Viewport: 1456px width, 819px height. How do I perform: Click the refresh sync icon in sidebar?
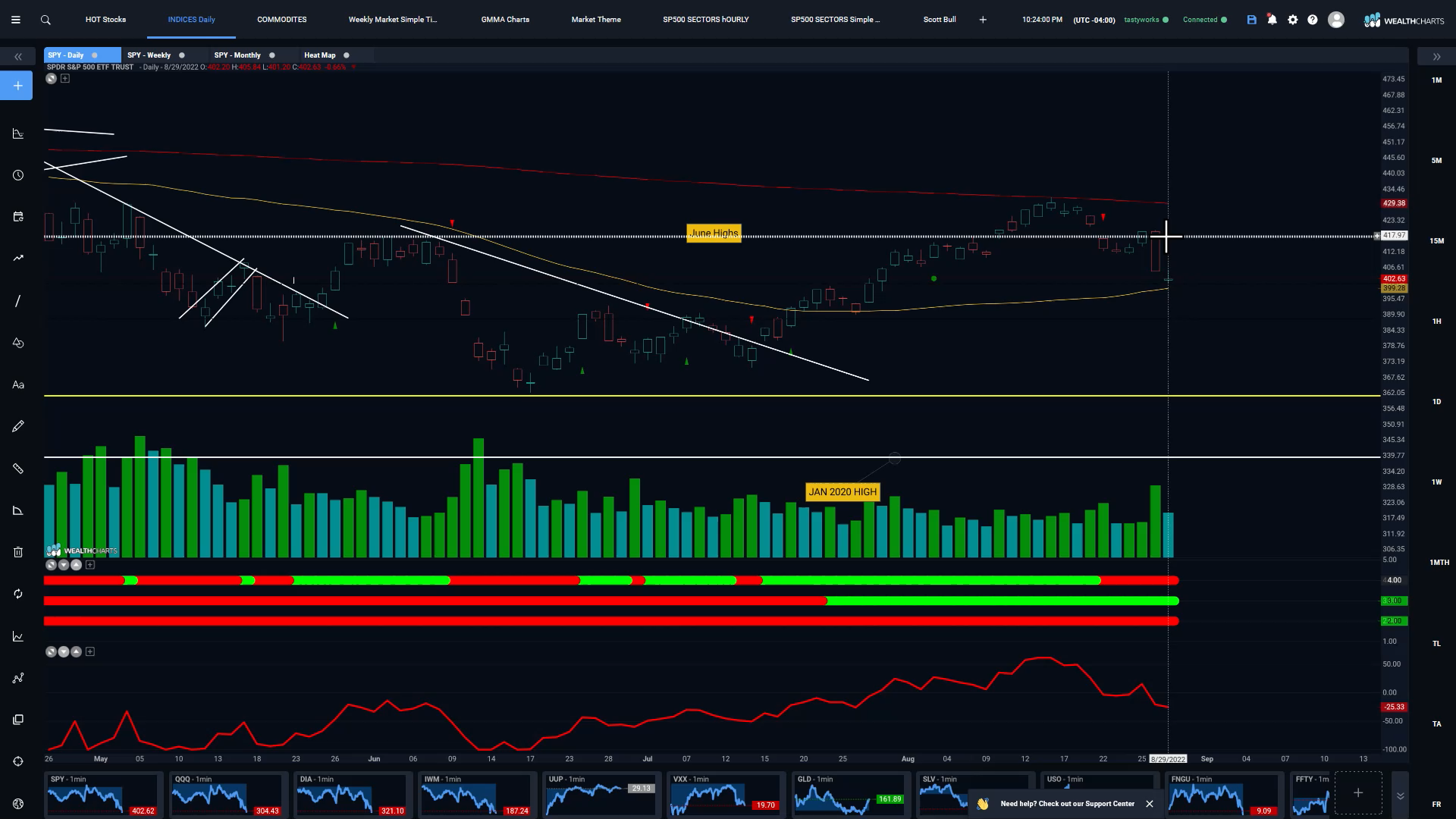click(x=18, y=594)
